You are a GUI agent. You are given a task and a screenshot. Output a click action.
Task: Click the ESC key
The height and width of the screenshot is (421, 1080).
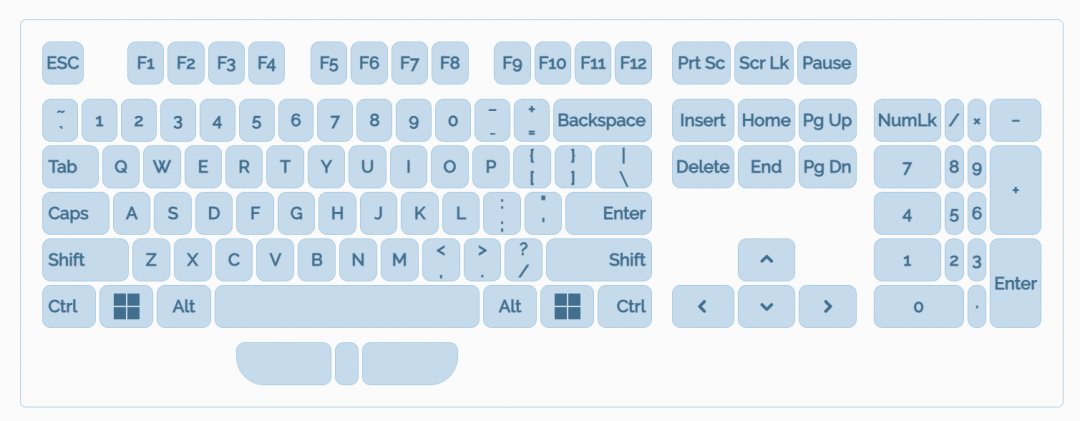tap(63, 63)
